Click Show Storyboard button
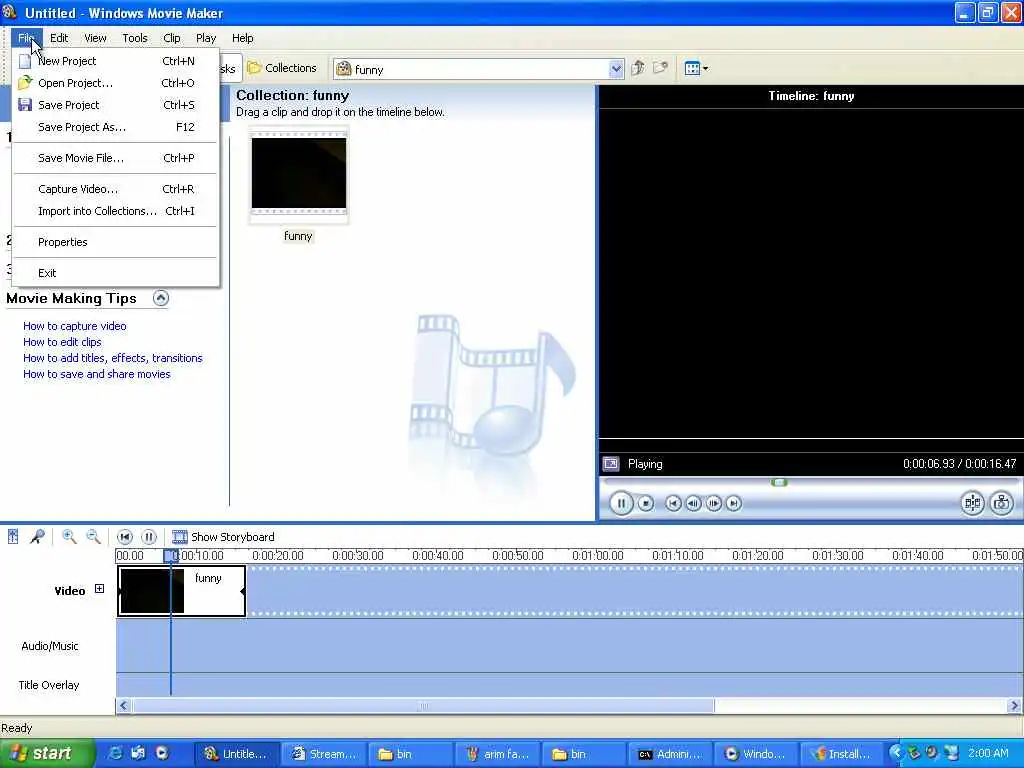 (x=223, y=537)
